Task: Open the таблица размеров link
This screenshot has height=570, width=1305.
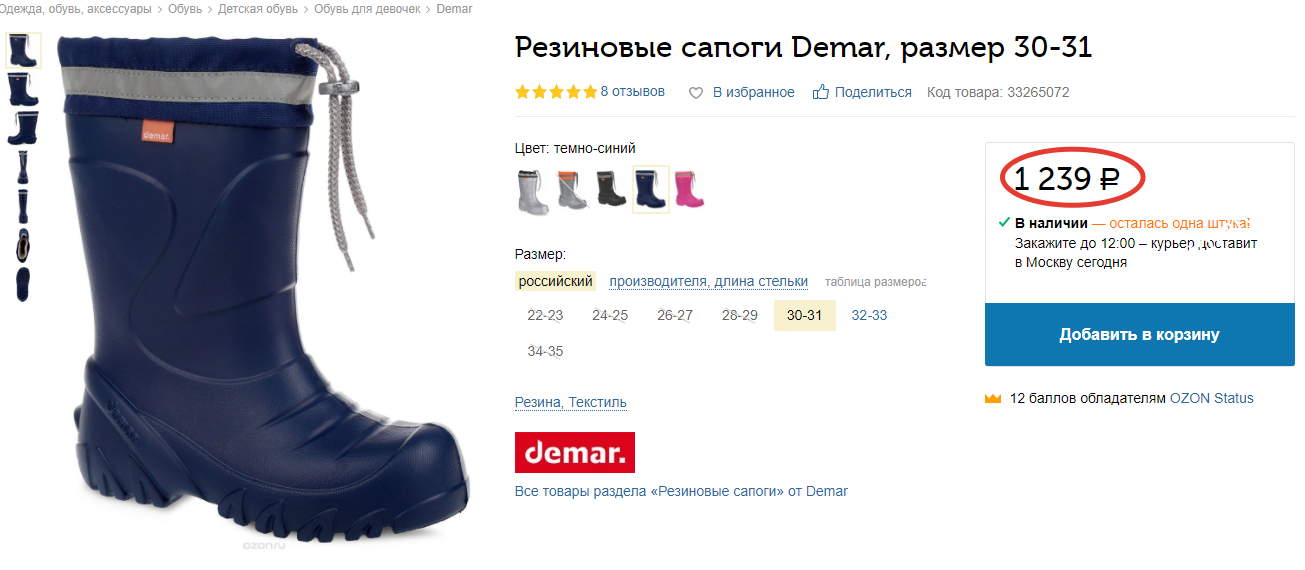Action: pos(876,282)
